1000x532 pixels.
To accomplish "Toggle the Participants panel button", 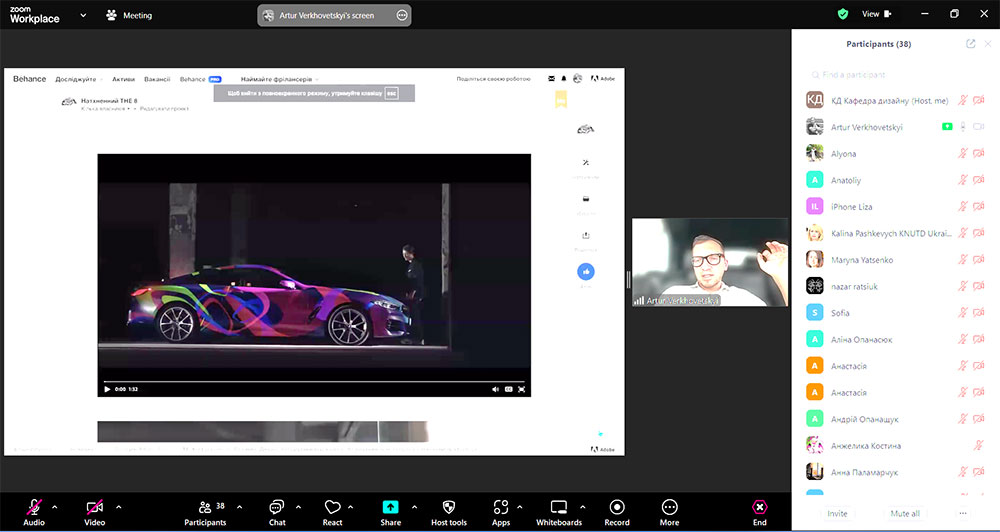I will [205, 512].
